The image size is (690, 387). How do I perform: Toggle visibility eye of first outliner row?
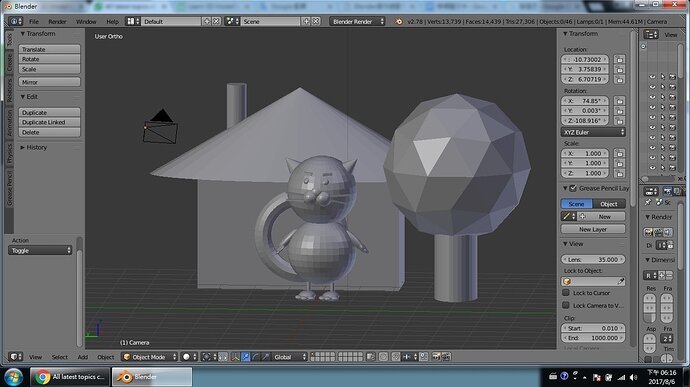tap(652, 77)
